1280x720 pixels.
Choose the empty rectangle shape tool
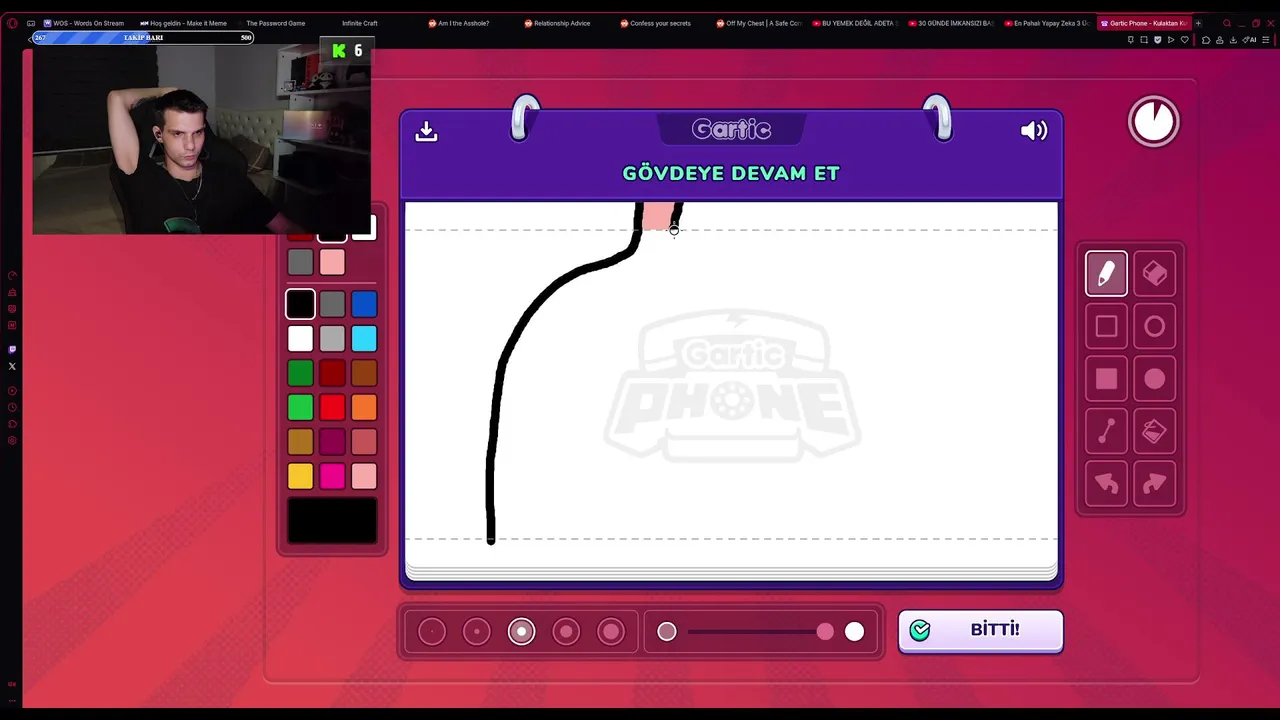(1106, 326)
